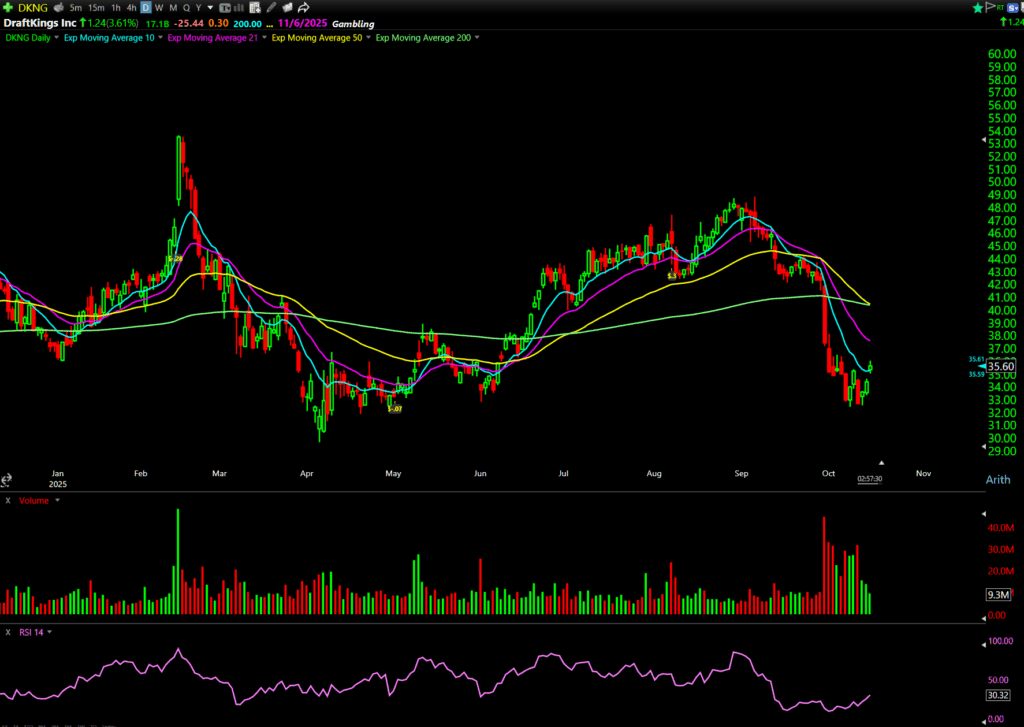This screenshot has width=1024, height=727.
Task: Click the flag icon in top right
Action: tap(989, 8)
